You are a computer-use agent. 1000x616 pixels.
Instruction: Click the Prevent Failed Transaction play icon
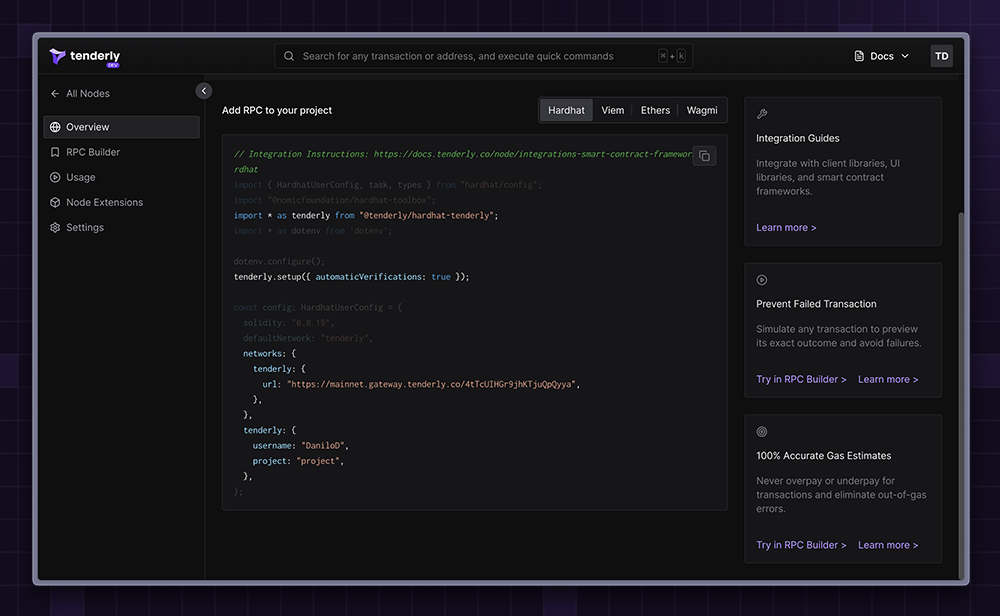761,280
